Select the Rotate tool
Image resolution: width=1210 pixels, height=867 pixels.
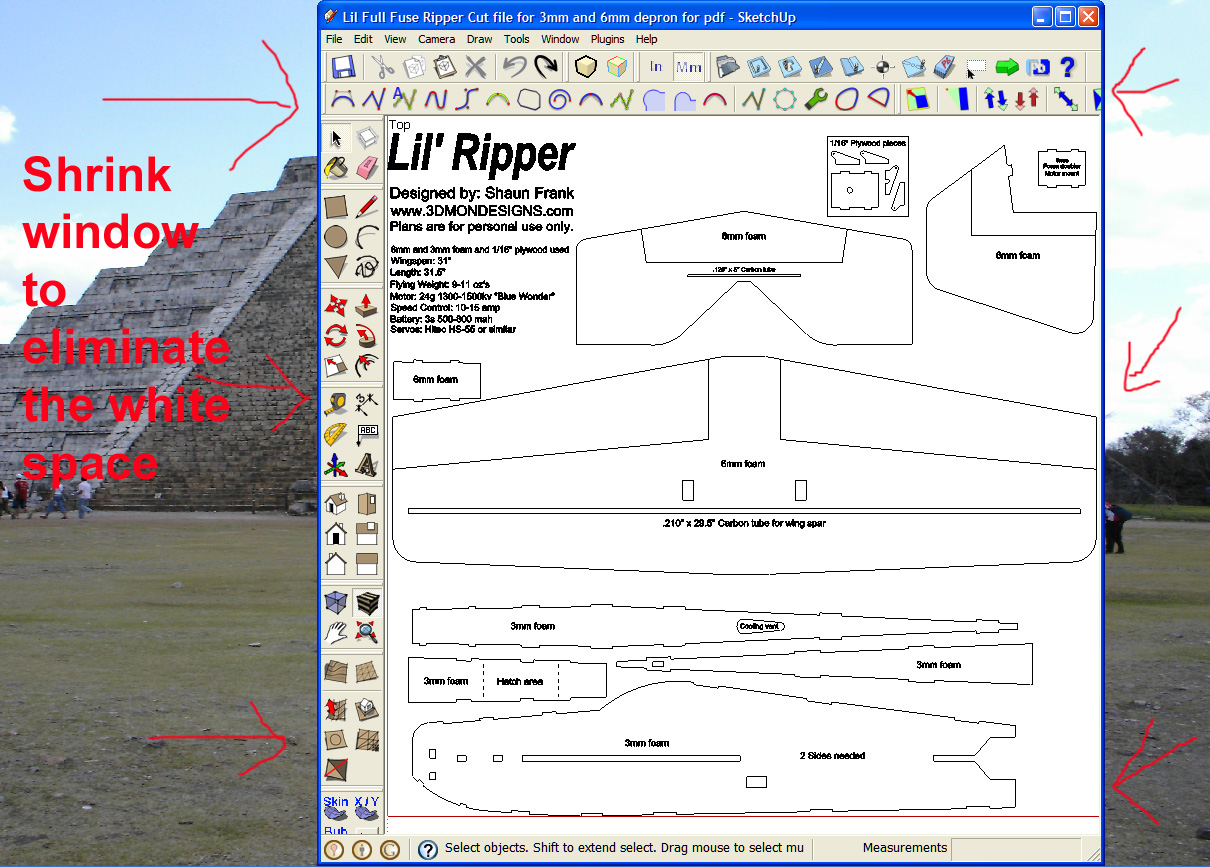pos(336,336)
